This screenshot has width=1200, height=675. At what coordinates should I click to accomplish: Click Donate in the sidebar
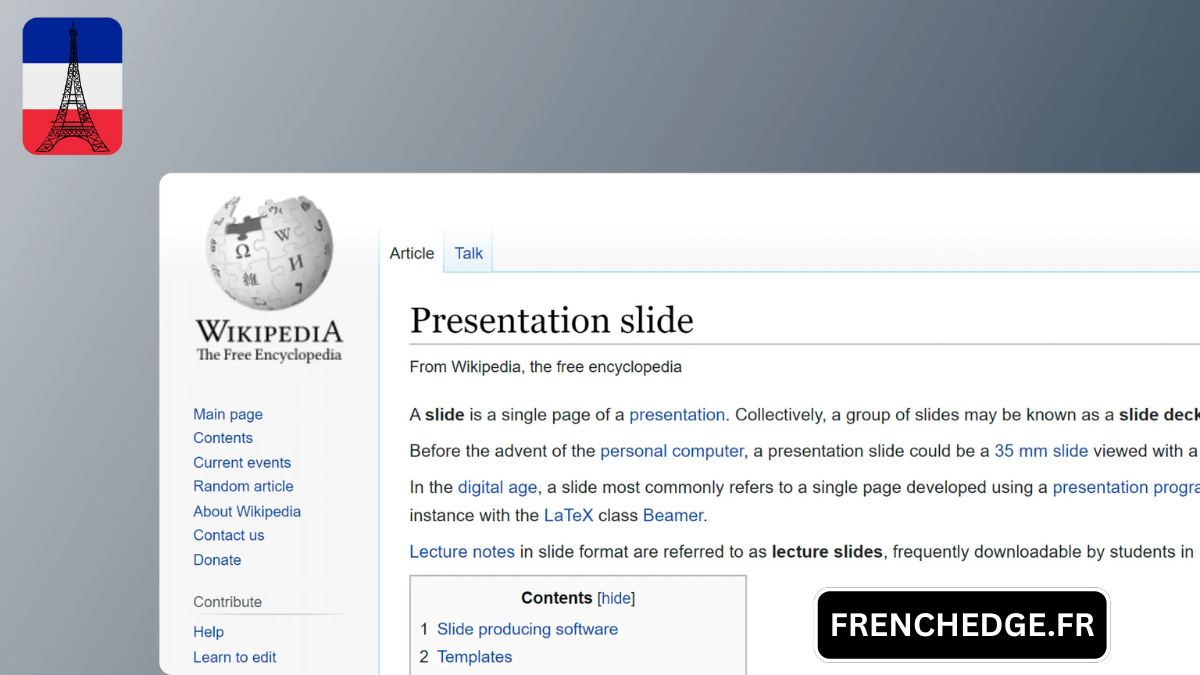217,560
